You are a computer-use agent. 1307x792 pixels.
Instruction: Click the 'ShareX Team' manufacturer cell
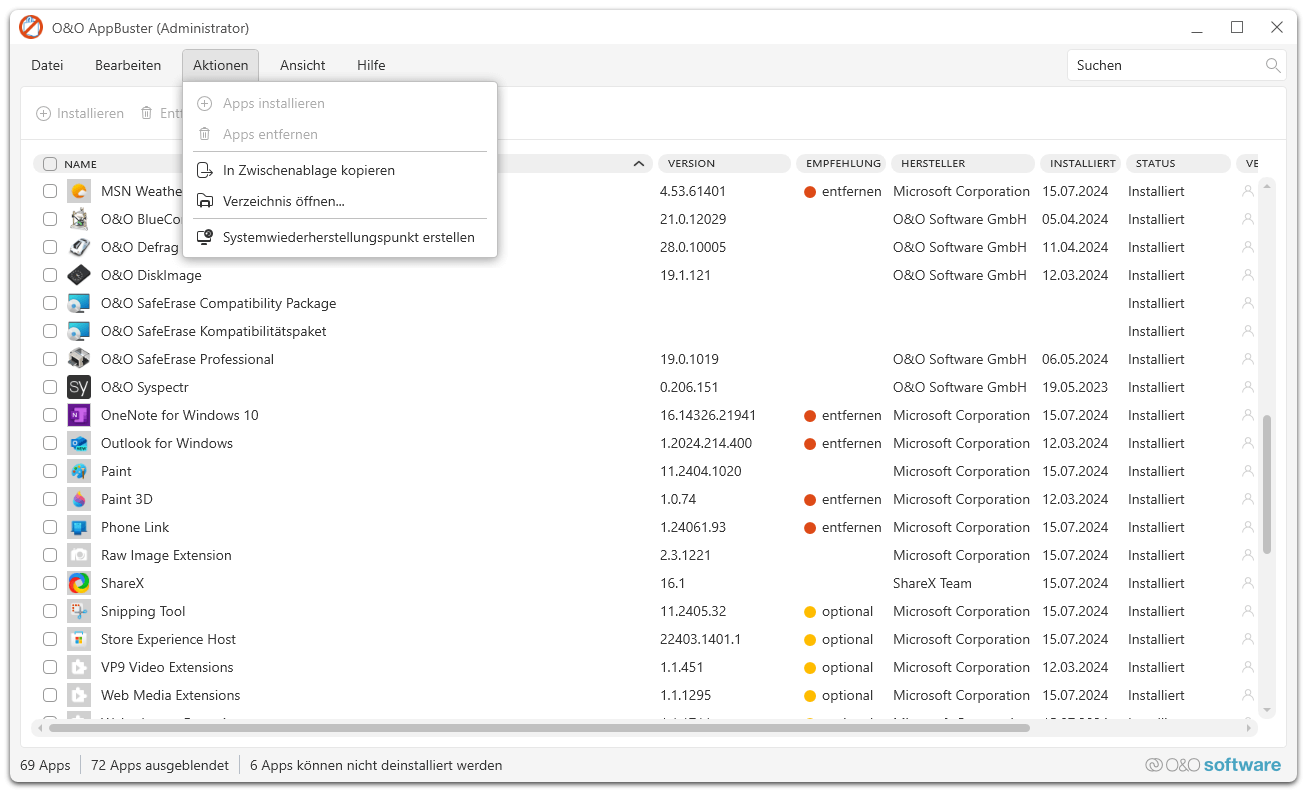click(x=932, y=583)
